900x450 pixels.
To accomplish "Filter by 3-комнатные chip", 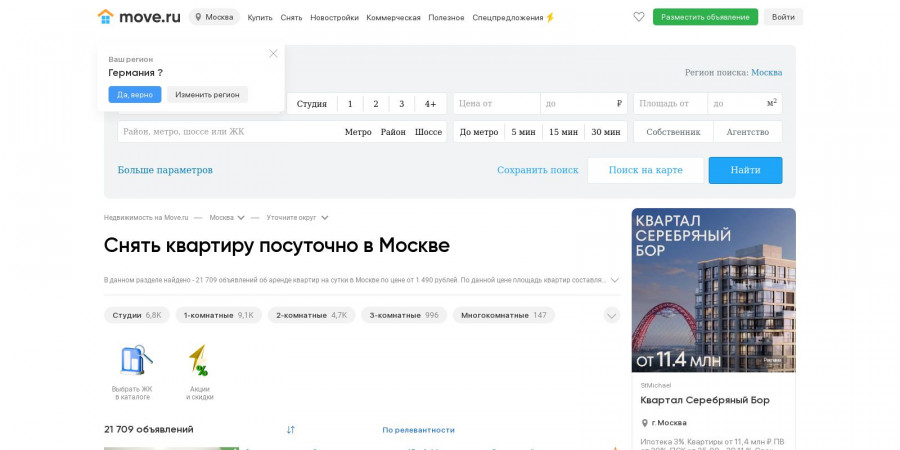I will (x=404, y=315).
